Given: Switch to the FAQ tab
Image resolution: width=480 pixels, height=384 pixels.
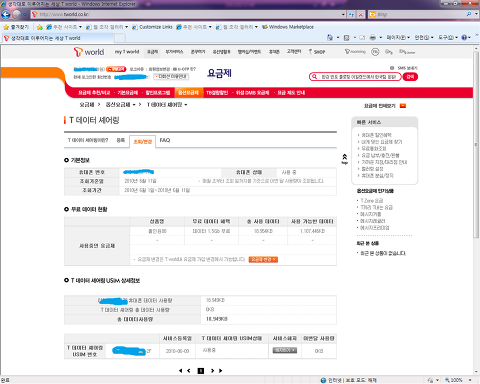Looking at the screenshot, I should (x=165, y=140).
